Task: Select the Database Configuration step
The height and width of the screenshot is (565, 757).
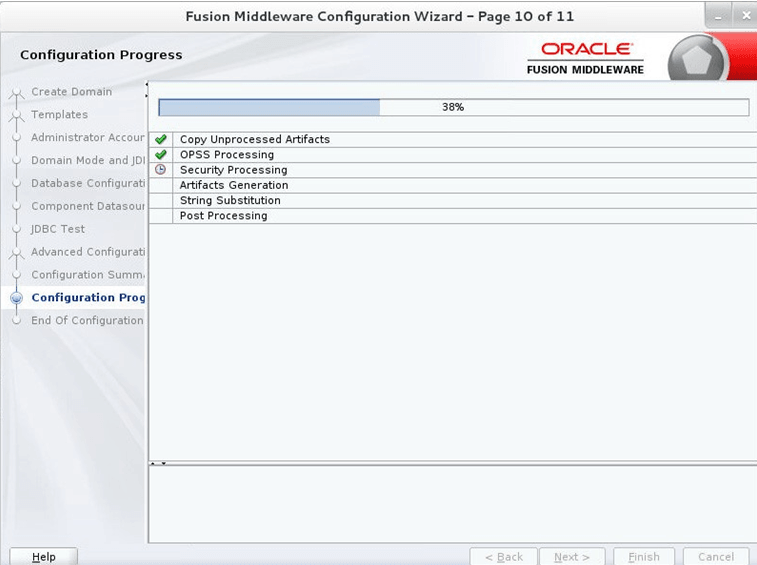Action: [88, 184]
